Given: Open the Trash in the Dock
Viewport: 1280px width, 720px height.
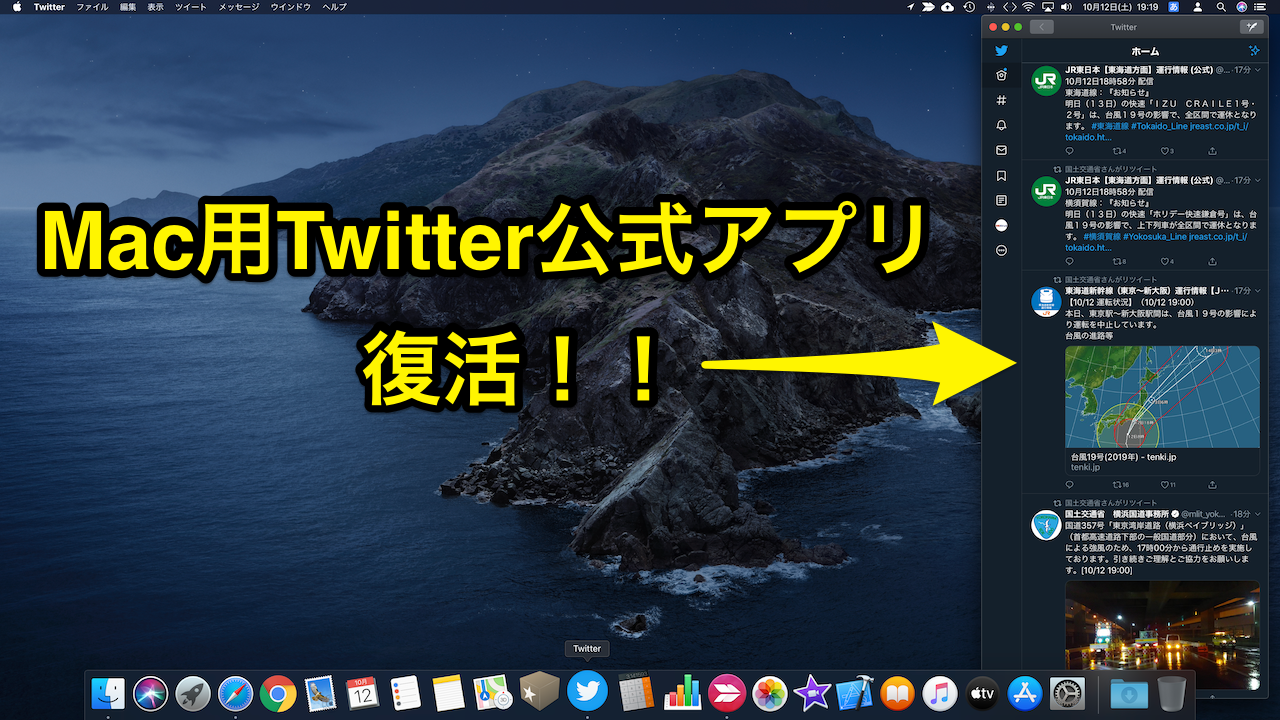Looking at the screenshot, I should (x=1172, y=692).
